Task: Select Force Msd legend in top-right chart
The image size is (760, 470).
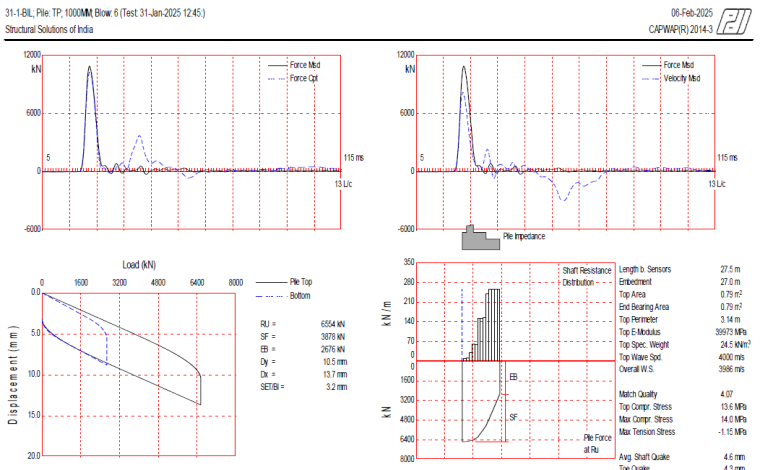Action: (x=681, y=64)
